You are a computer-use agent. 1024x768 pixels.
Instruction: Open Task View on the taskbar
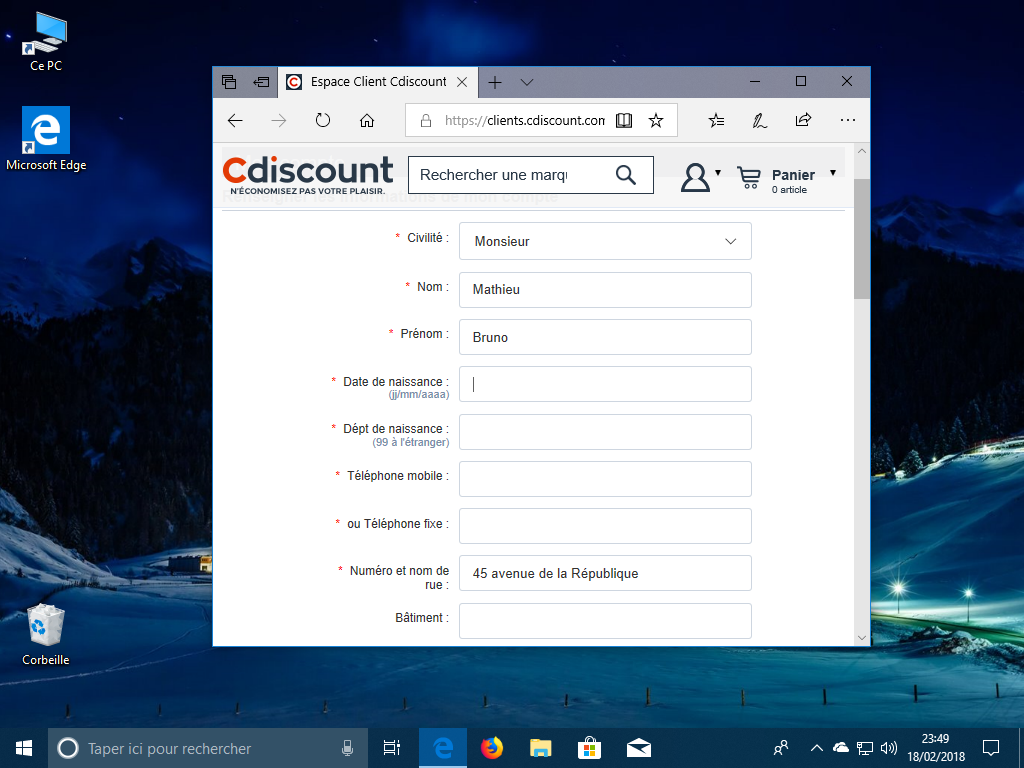tap(392, 748)
